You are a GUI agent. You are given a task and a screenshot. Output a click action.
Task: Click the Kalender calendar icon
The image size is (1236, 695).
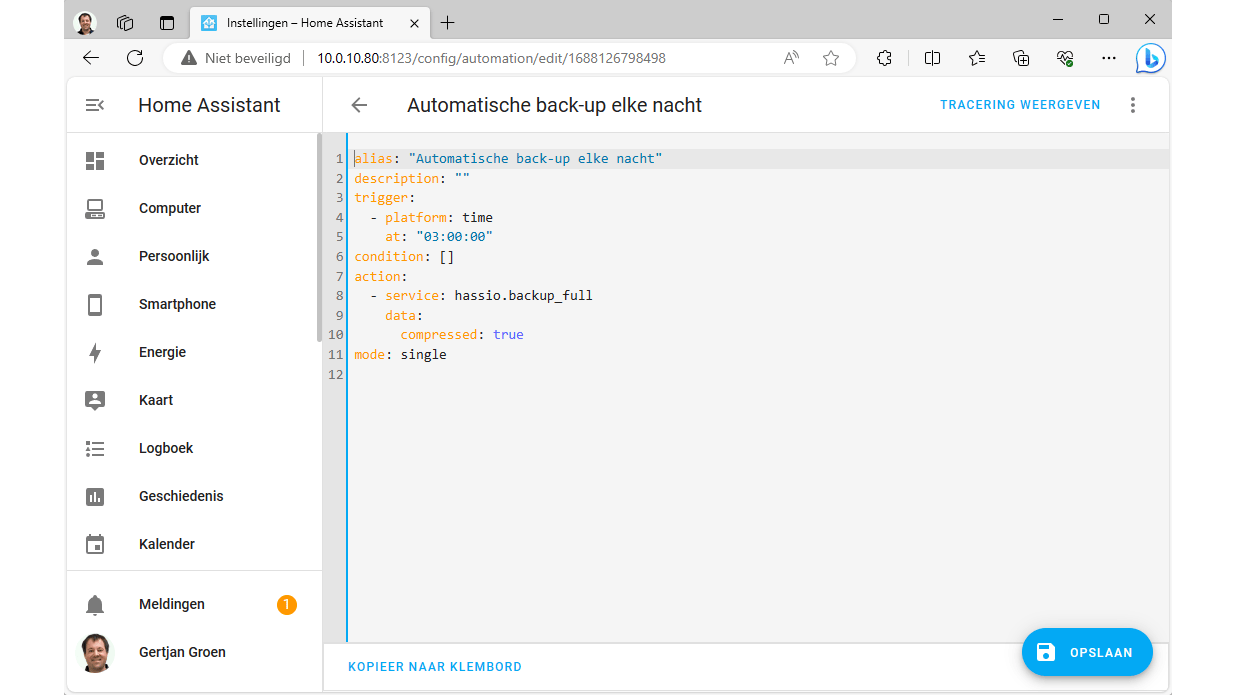pos(95,544)
